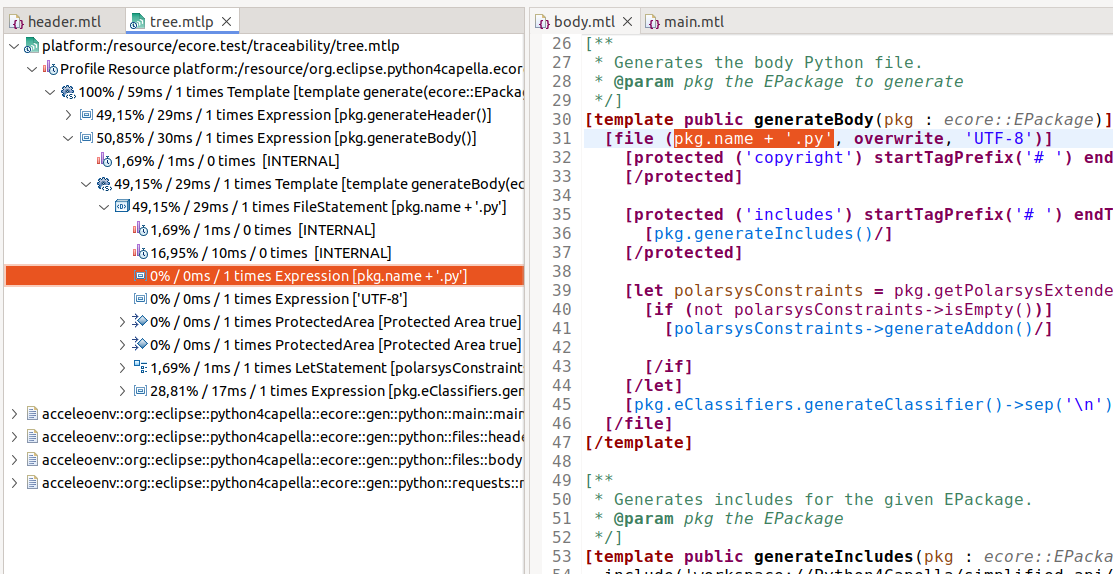Open the main.mtl tab
The image size is (1113, 574).
(686, 22)
